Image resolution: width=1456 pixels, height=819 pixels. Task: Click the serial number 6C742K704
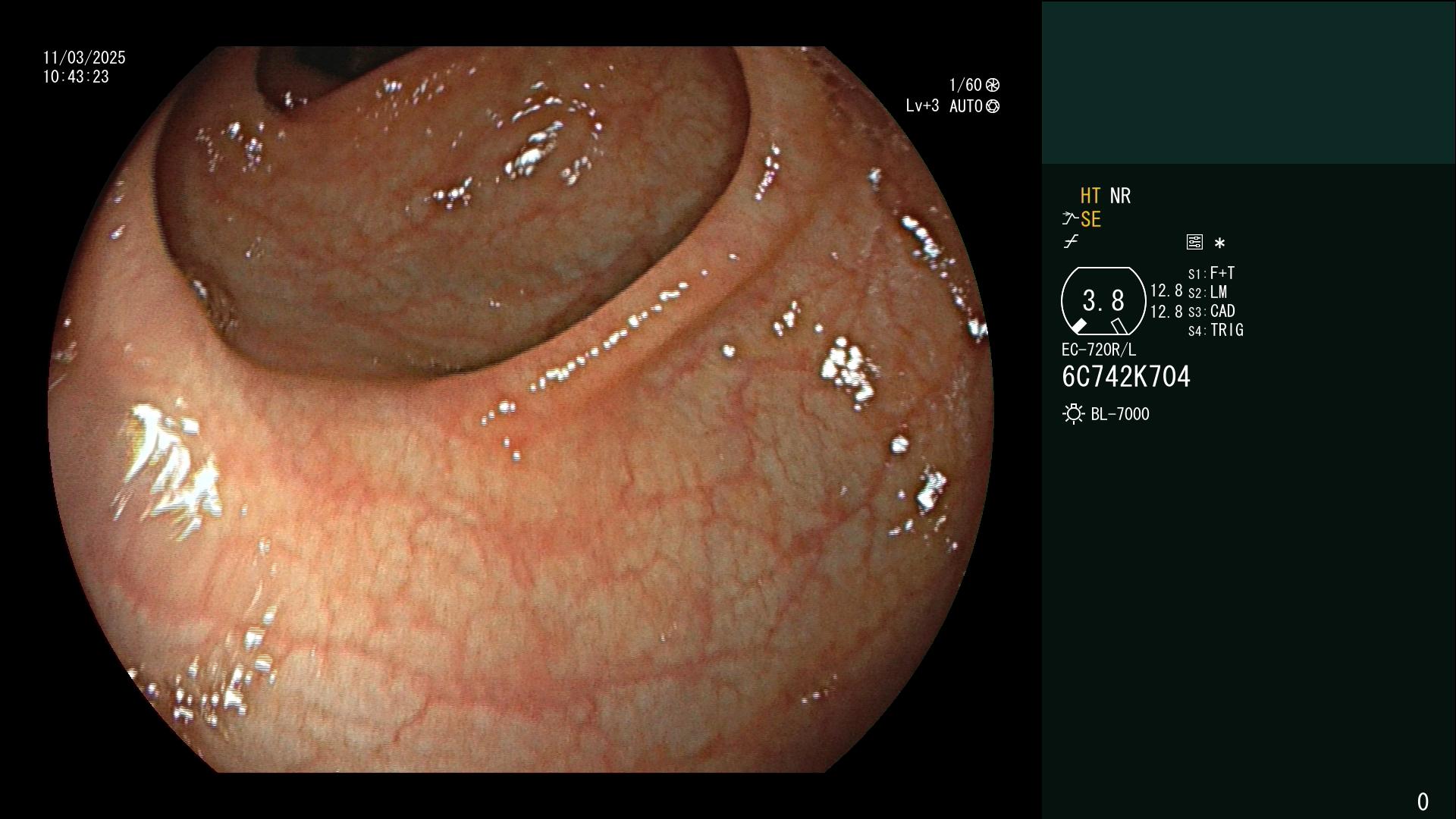(x=1126, y=377)
